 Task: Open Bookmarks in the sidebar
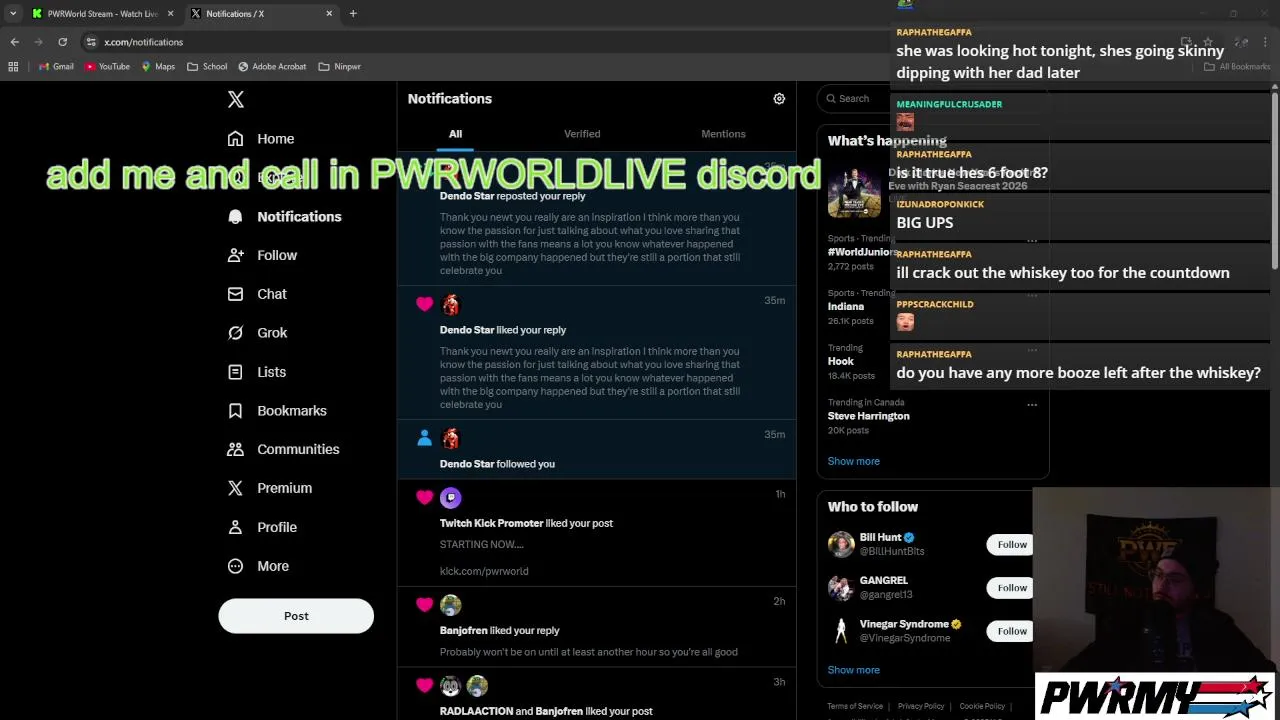(x=277, y=411)
